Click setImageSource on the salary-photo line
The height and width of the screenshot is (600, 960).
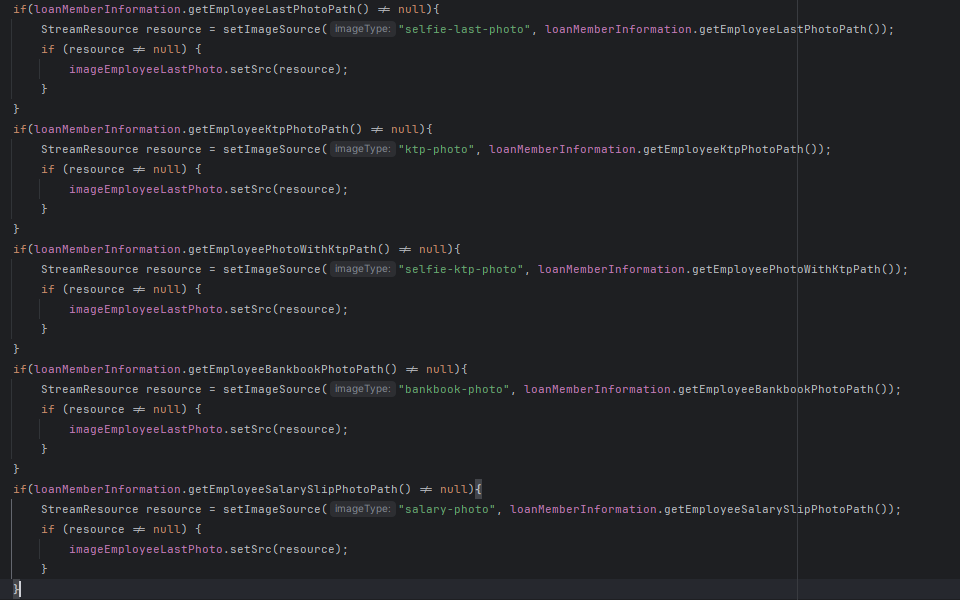click(271, 509)
